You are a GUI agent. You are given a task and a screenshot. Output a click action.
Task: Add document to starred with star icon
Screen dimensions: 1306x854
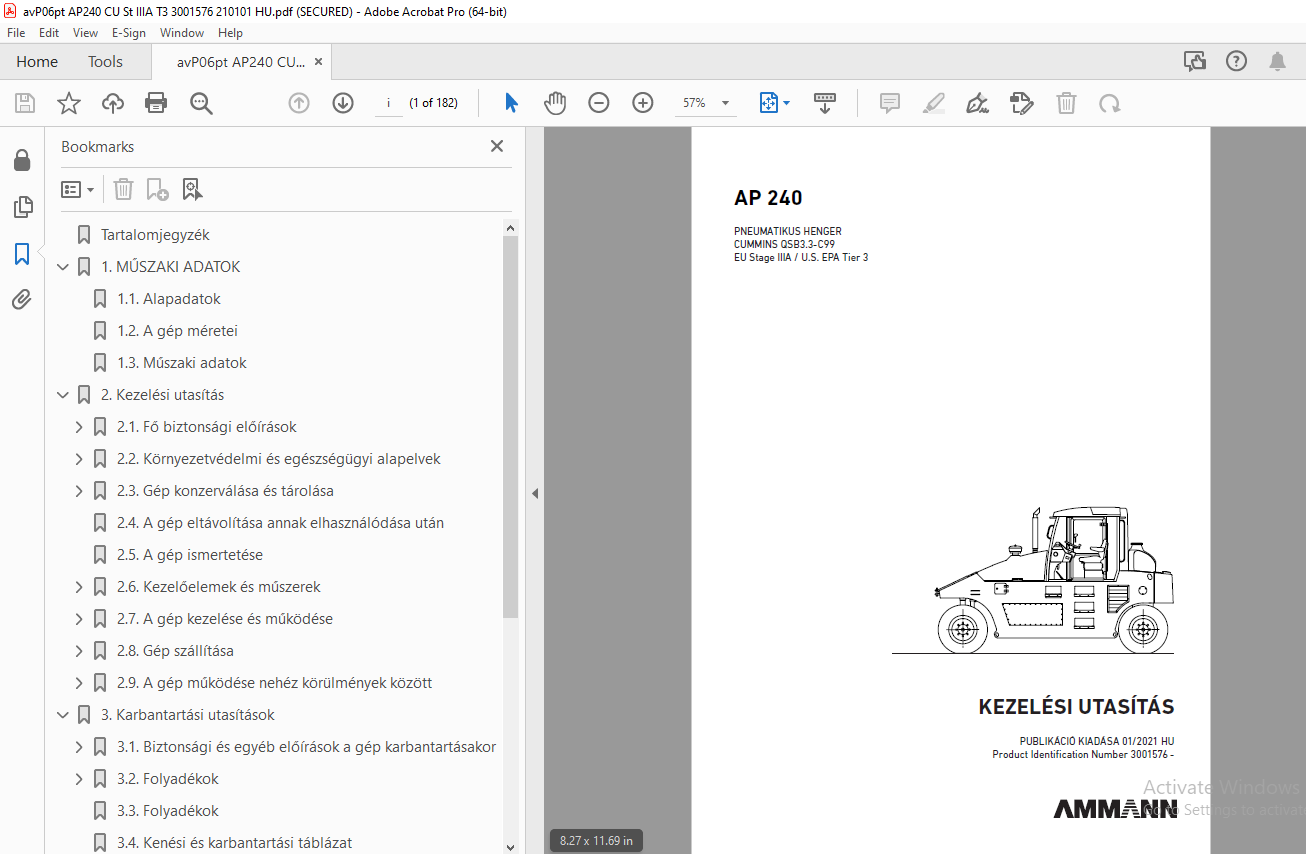[x=69, y=103]
